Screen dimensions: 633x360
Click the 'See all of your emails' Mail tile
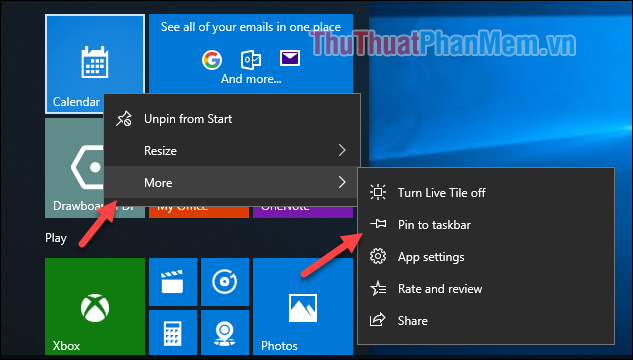[251, 54]
